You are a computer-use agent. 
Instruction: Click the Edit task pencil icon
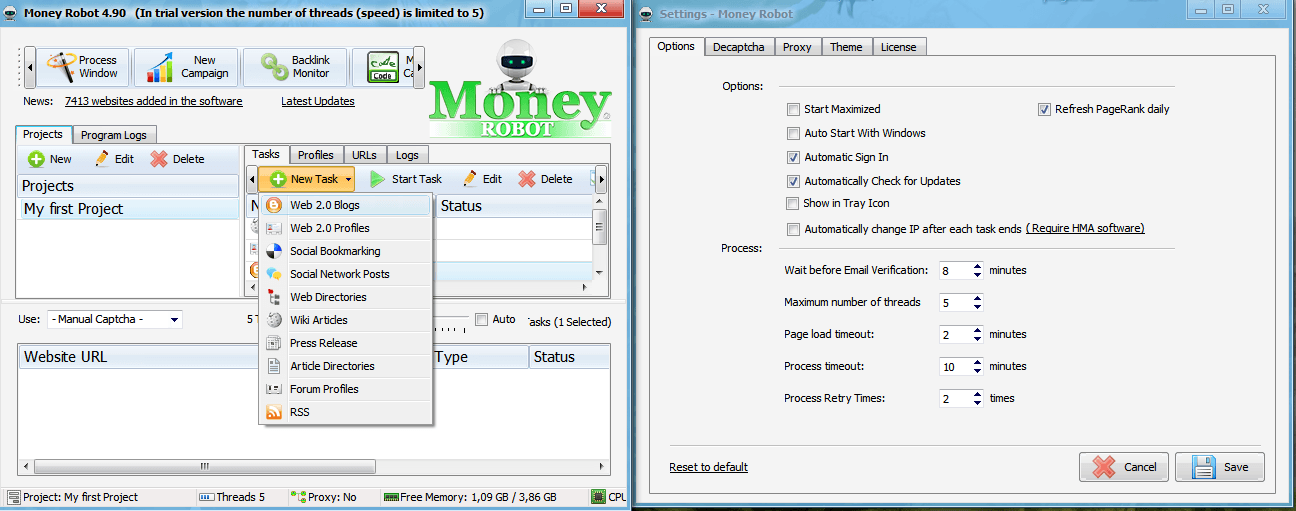coord(470,179)
